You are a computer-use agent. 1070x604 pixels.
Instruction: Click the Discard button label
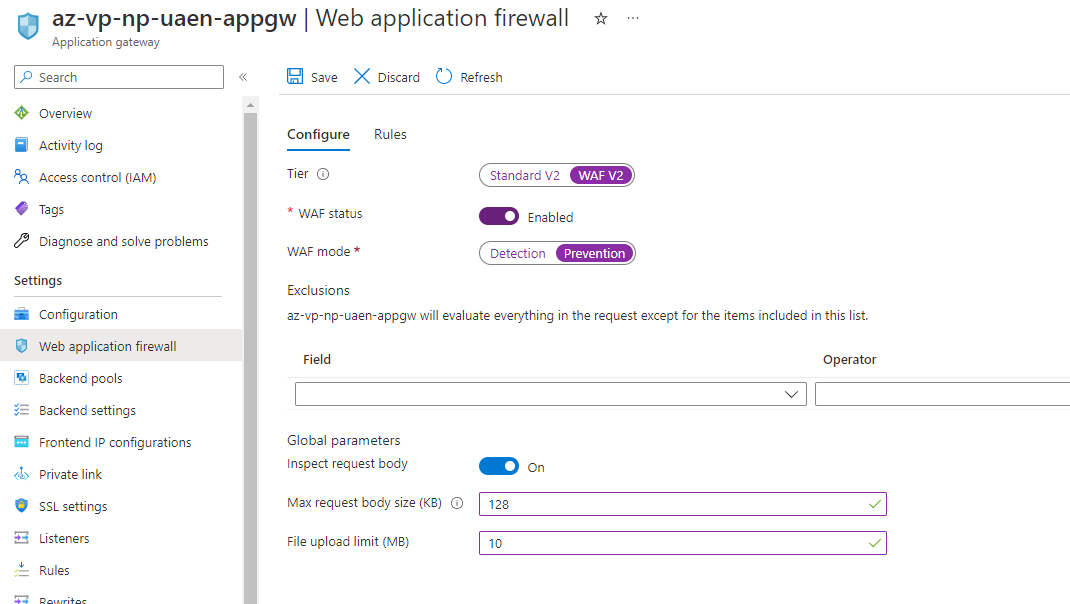click(399, 78)
